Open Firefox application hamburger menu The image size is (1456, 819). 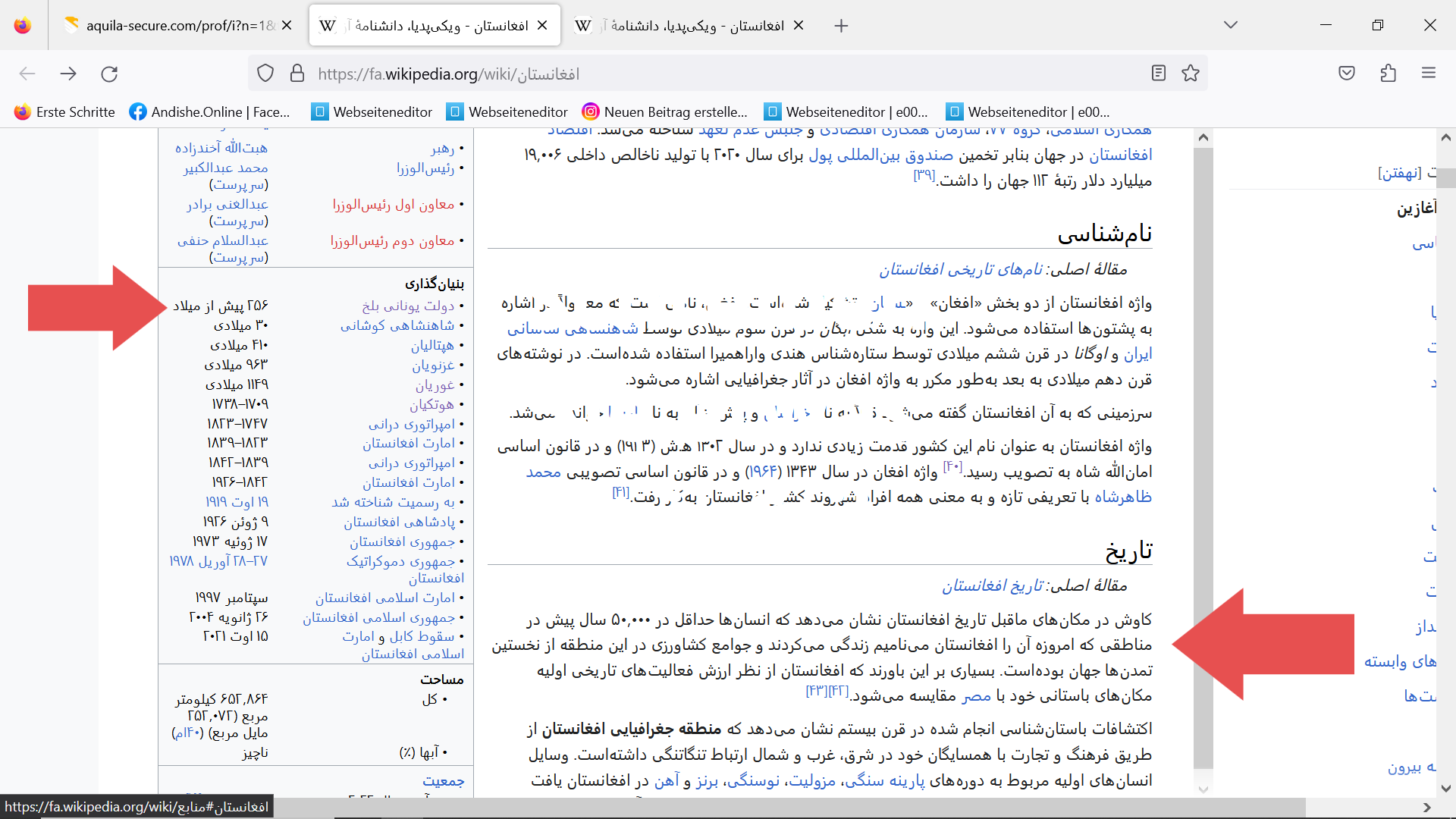click(x=1429, y=74)
